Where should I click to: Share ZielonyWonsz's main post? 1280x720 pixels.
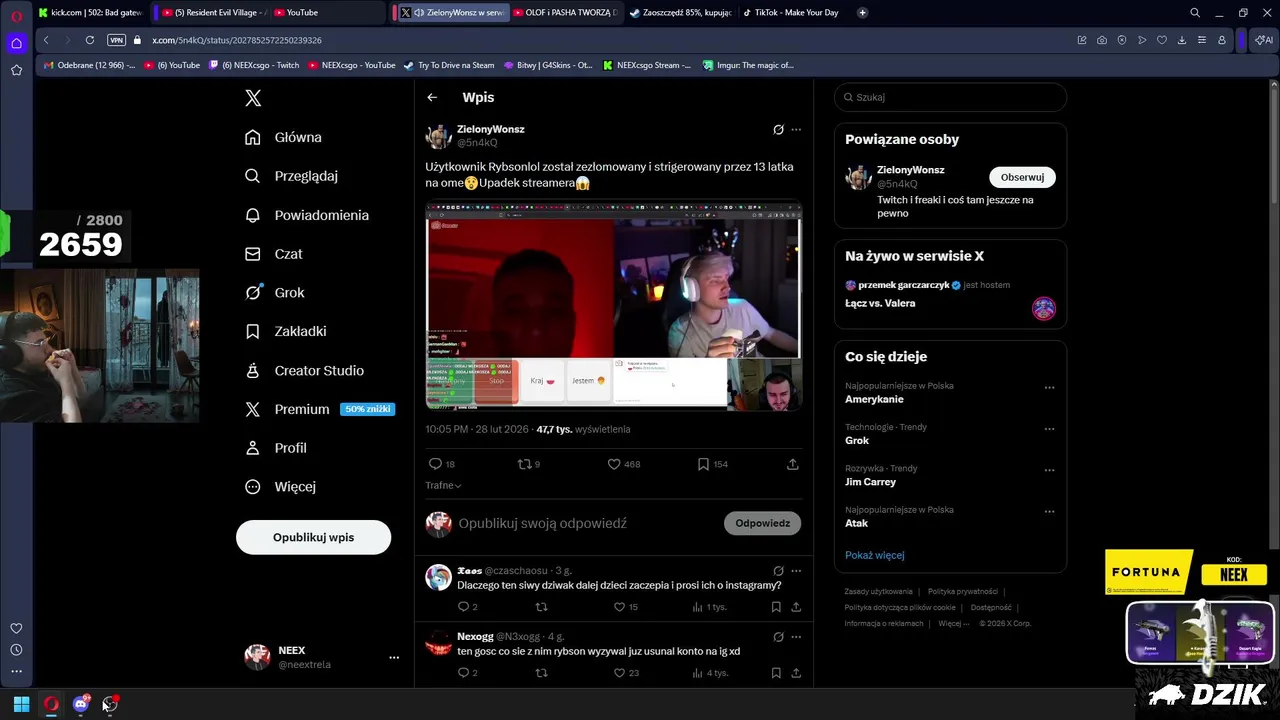point(793,464)
